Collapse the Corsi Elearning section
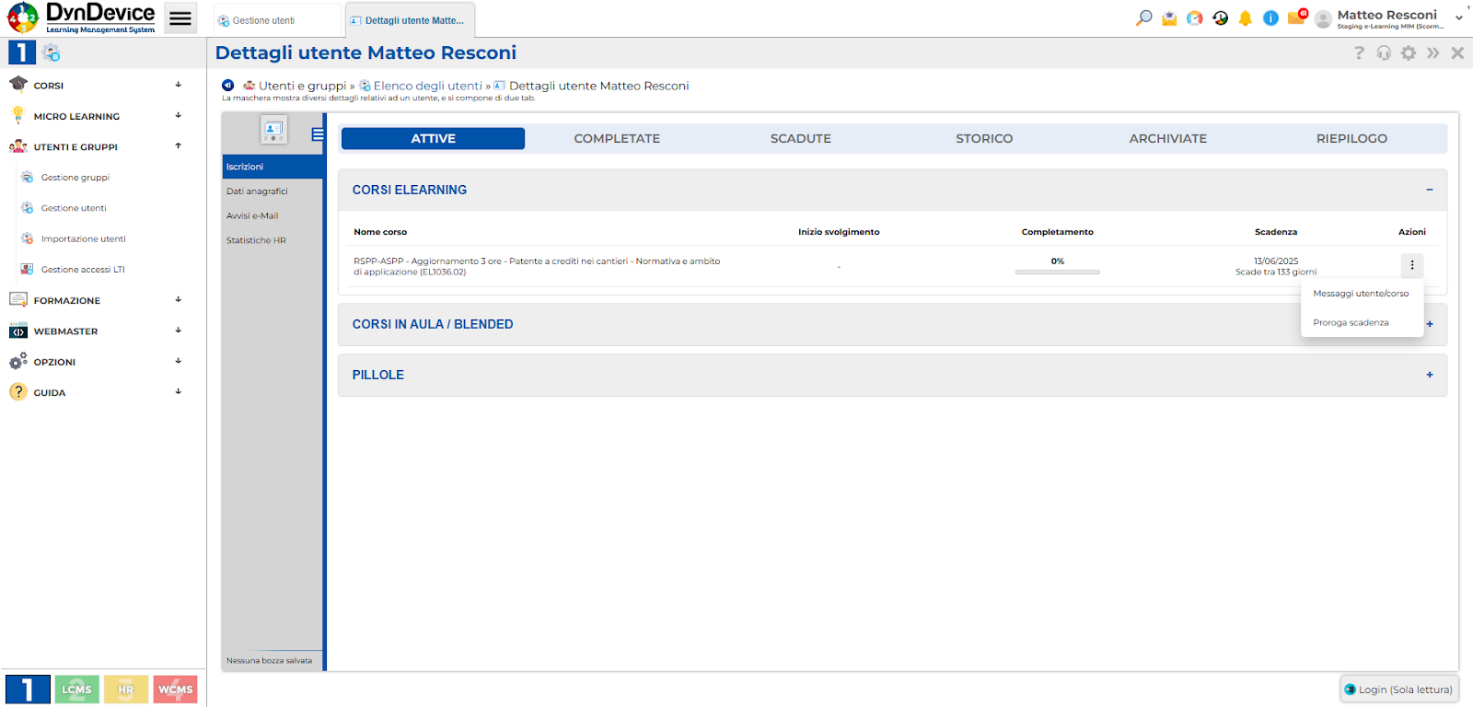 [1429, 190]
